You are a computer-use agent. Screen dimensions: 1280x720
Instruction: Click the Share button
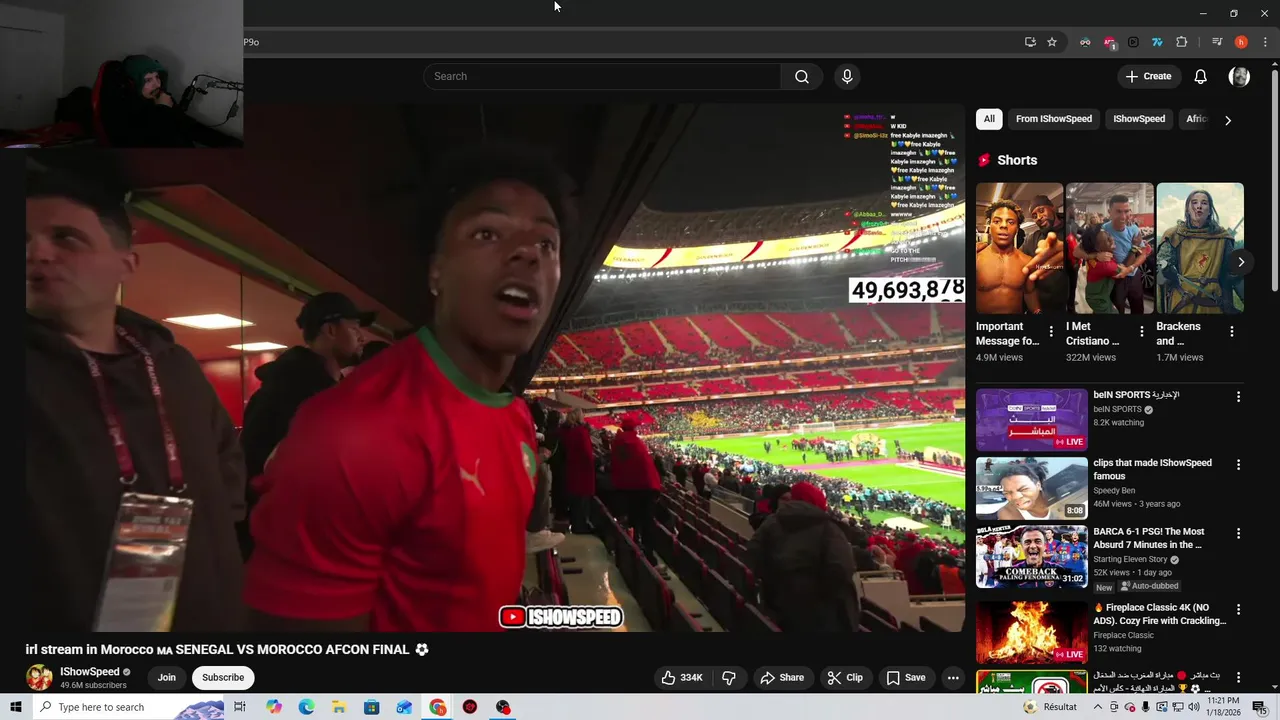click(x=781, y=677)
